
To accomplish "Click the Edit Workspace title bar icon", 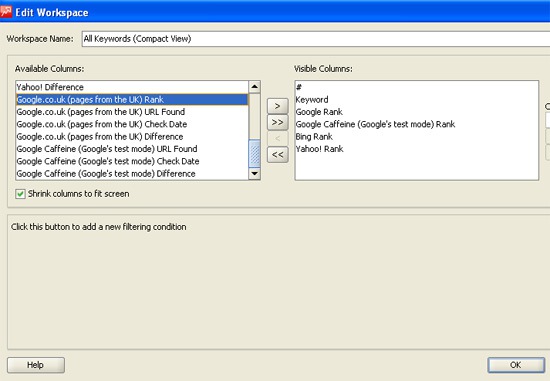I will 6,12.
